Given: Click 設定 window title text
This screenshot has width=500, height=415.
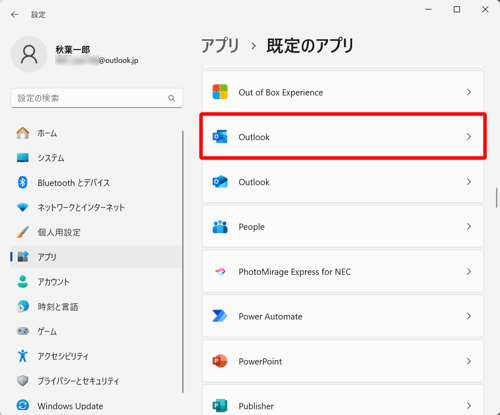Looking at the screenshot, I should coord(38,15).
